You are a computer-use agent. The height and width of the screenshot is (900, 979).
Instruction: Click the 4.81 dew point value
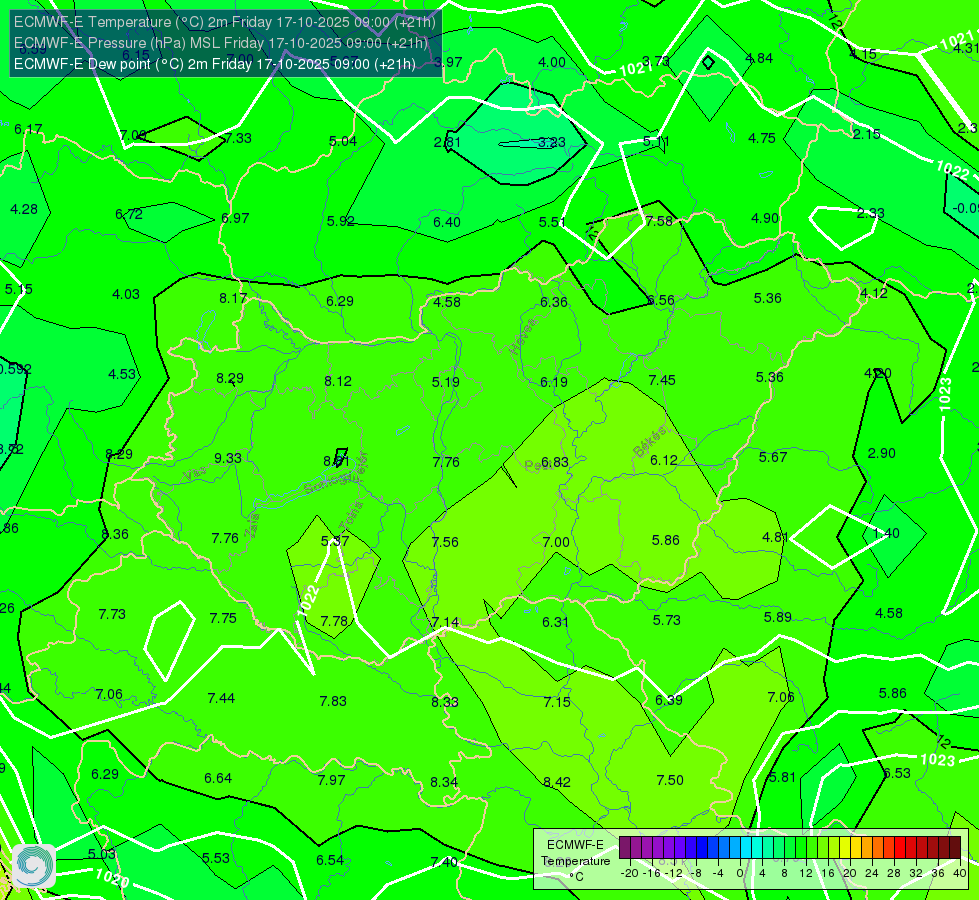coord(775,537)
